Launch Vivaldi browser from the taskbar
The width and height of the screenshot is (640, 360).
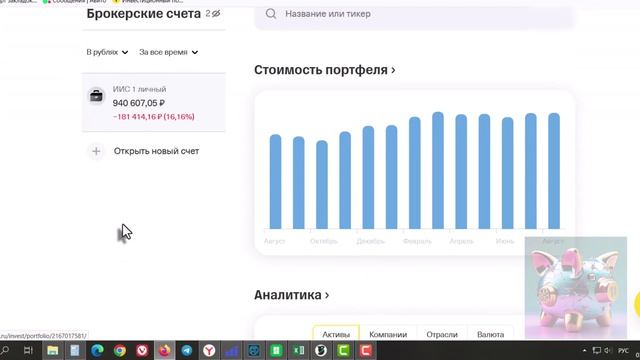(142, 350)
